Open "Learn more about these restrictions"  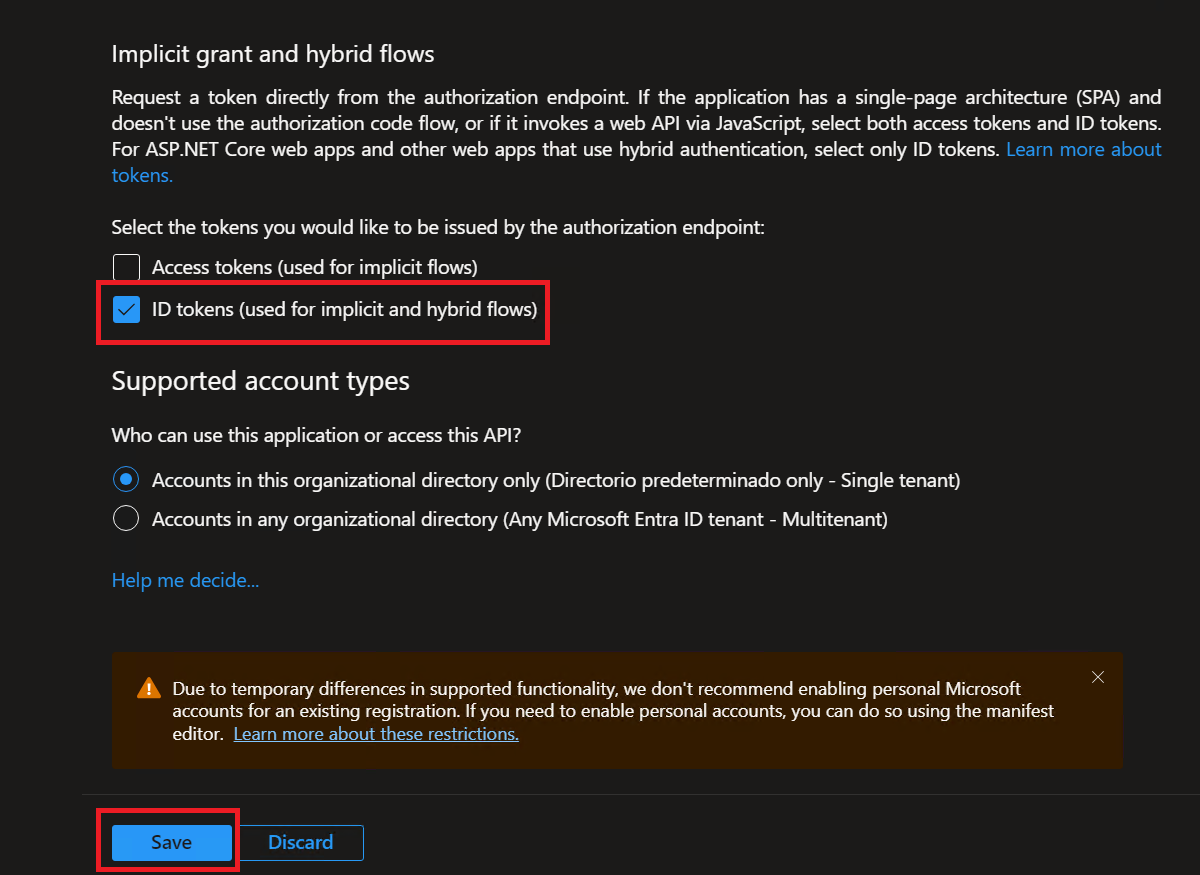click(375, 733)
